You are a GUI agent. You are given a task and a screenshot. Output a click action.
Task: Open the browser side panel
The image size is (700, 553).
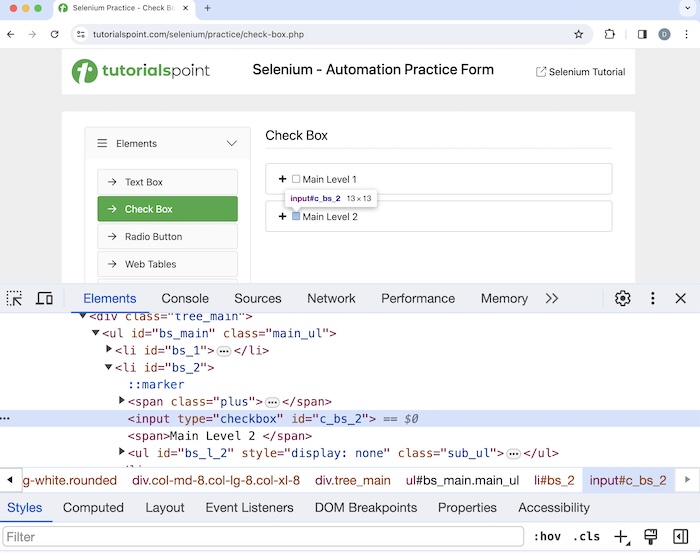(x=642, y=34)
